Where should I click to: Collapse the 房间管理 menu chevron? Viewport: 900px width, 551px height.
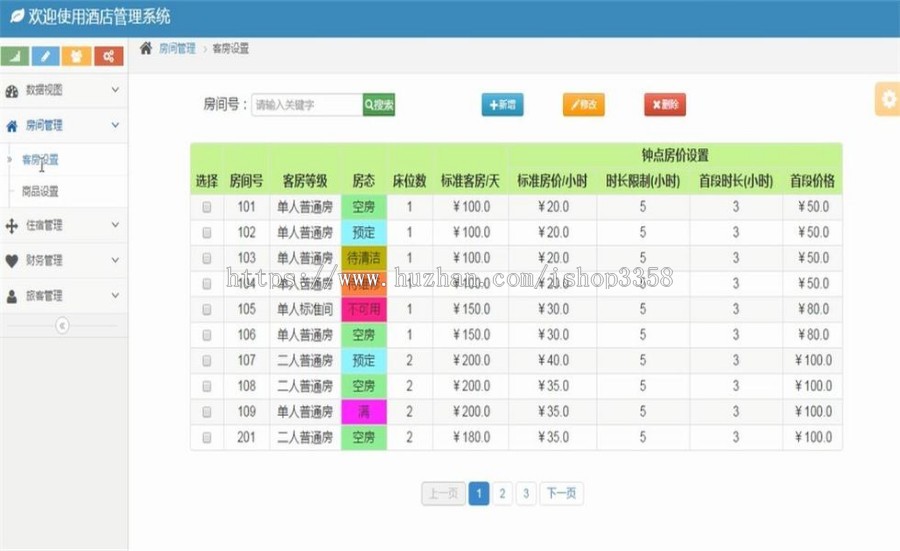click(x=115, y=125)
